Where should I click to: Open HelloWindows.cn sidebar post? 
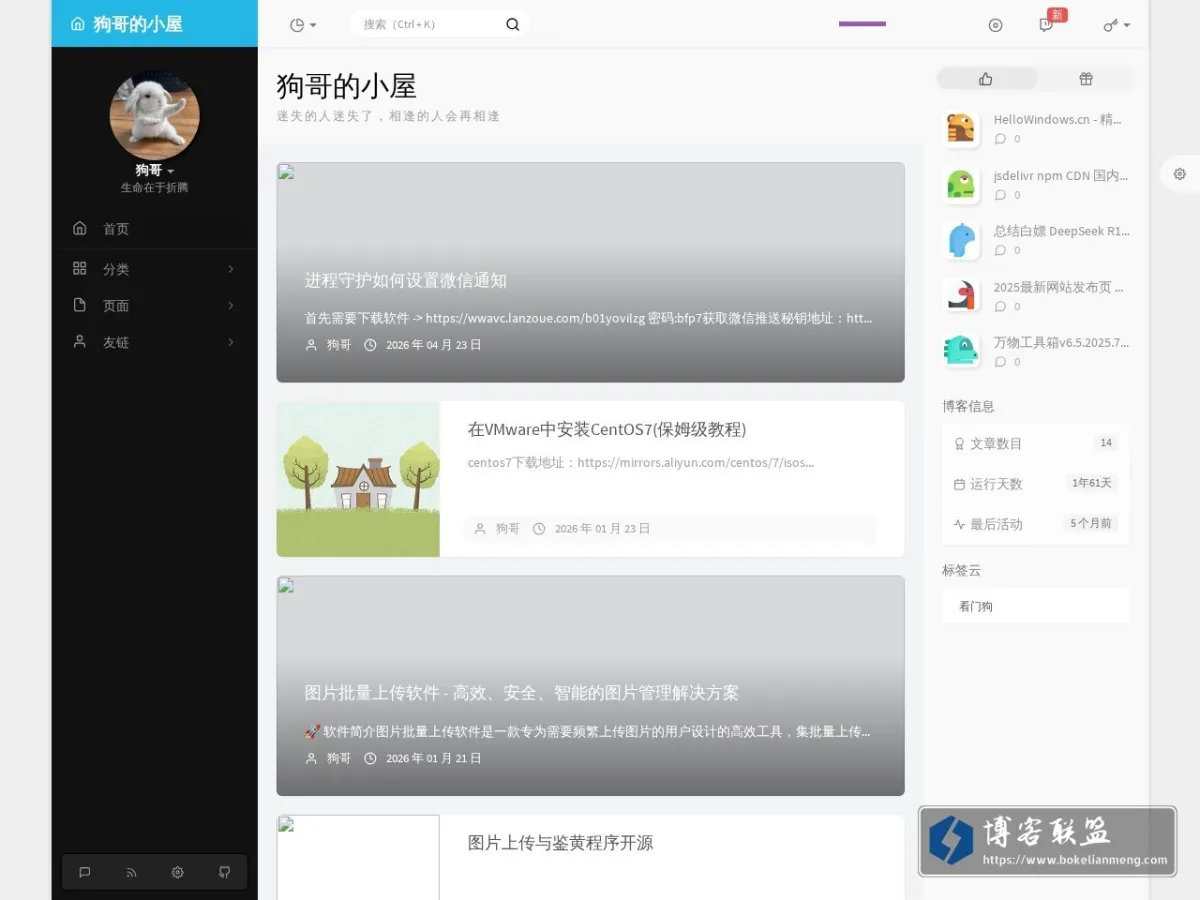tap(1058, 120)
